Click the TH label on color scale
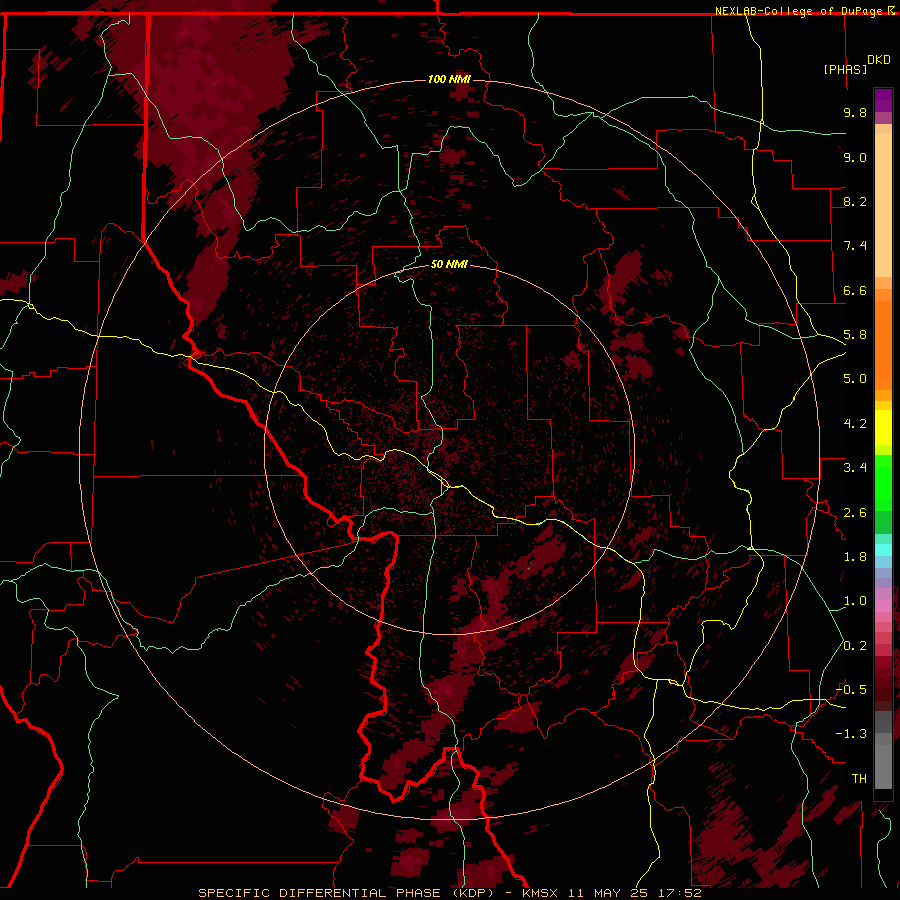Viewport: 900px width, 900px height. (859, 779)
